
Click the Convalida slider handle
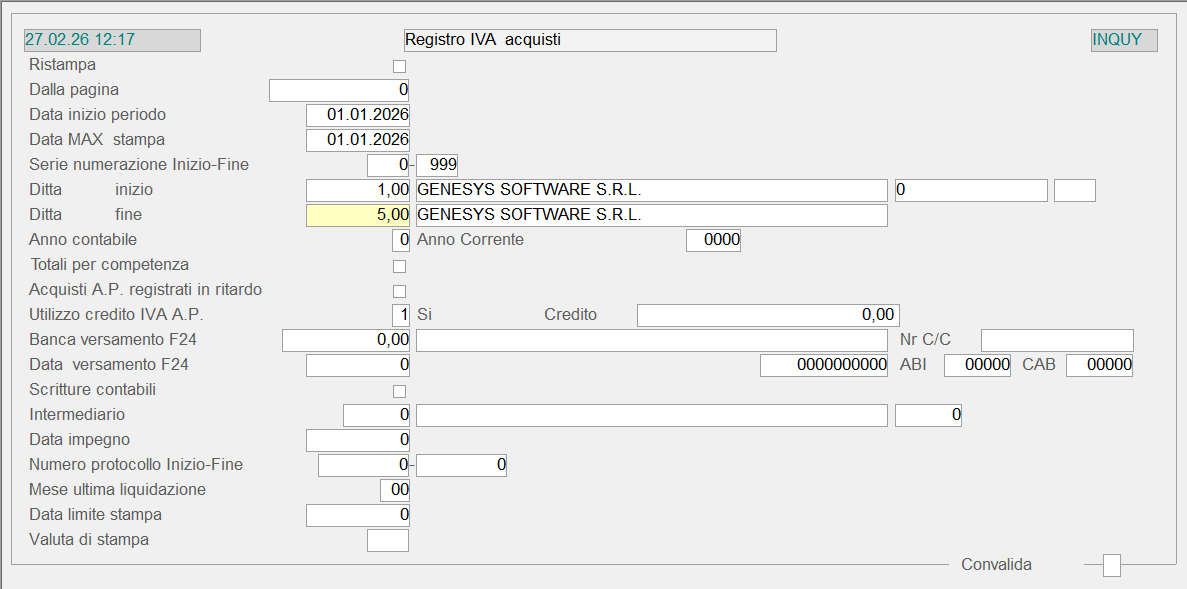point(1111,566)
